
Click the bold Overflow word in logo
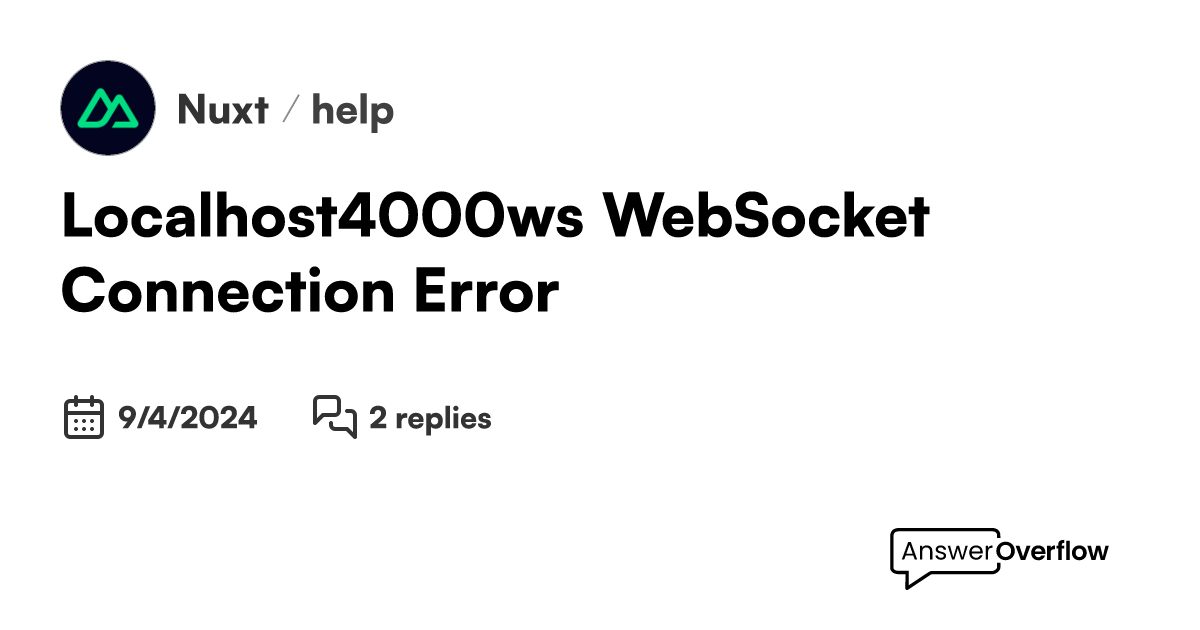click(x=1050, y=551)
